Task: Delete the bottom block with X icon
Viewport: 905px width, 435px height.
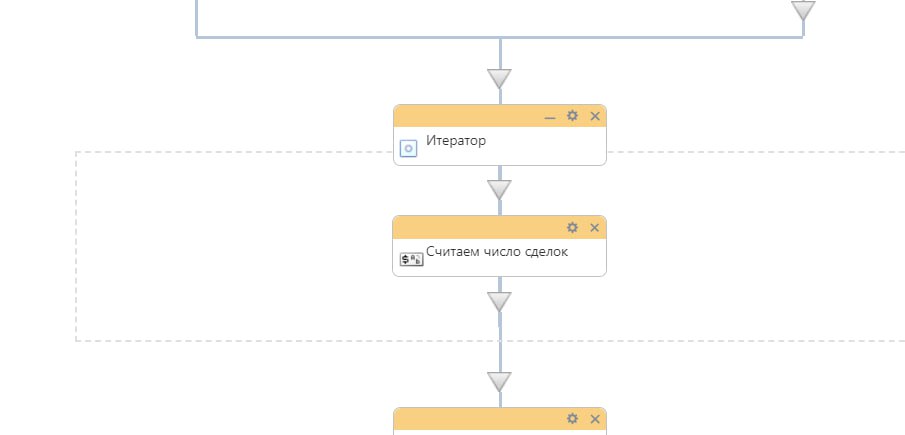Action: [595, 418]
